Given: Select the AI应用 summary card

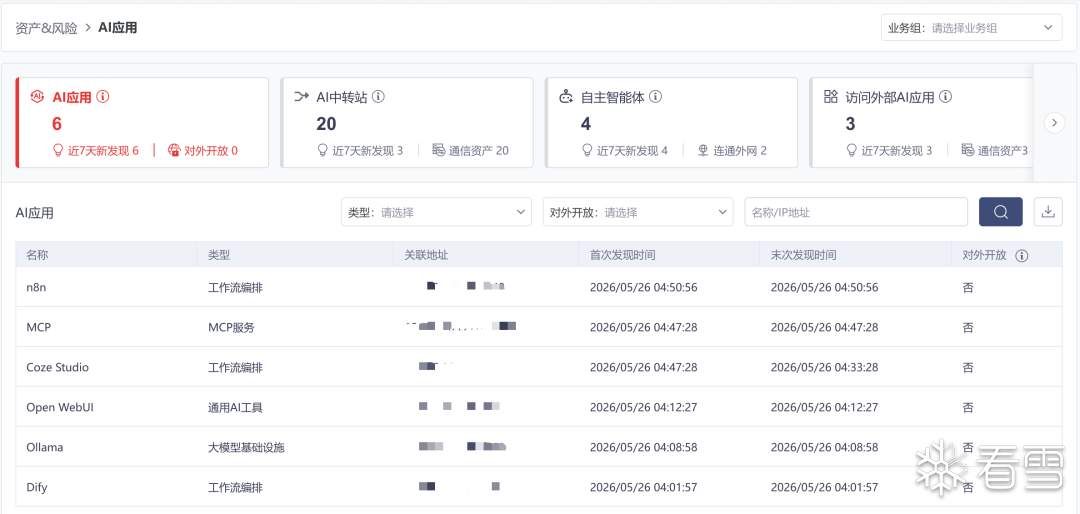Looking at the screenshot, I should [142, 123].
